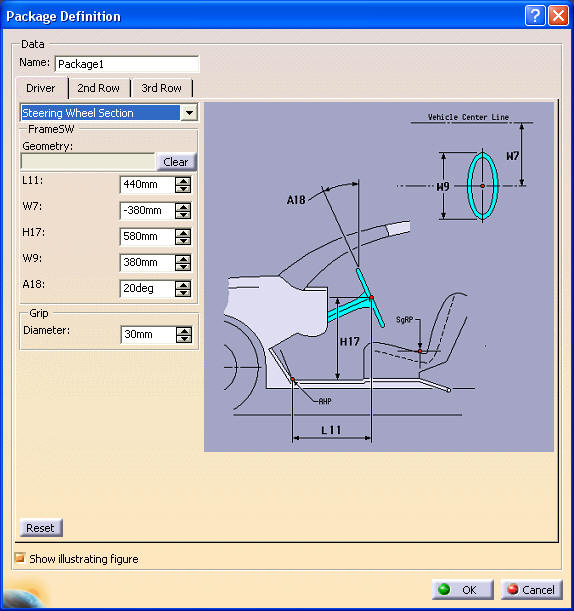
Task: Toggle Show illustrating figure checkbox
Action: (x=19, y=558)
